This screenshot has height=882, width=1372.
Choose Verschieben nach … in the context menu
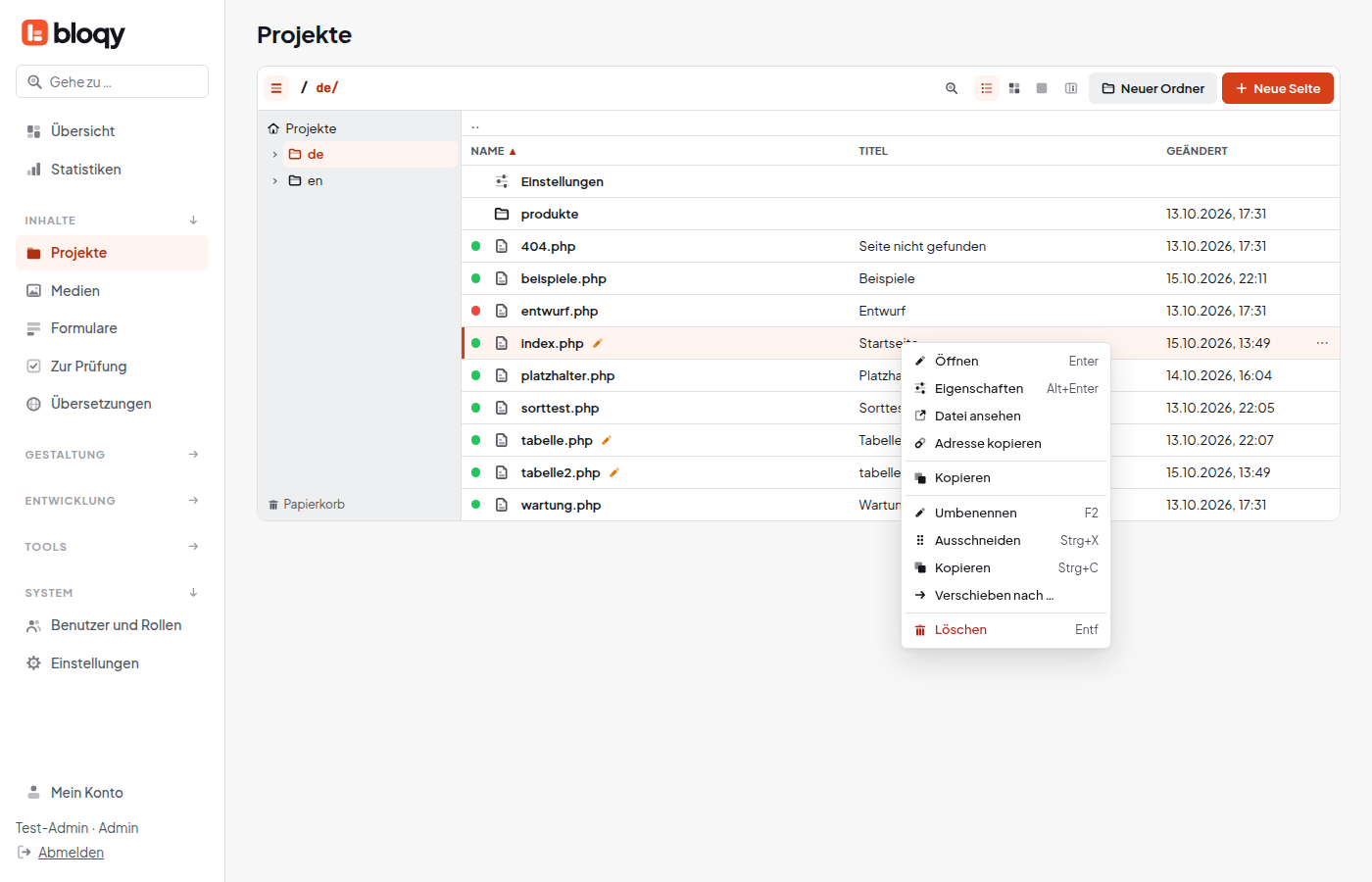click(1005, 596)
